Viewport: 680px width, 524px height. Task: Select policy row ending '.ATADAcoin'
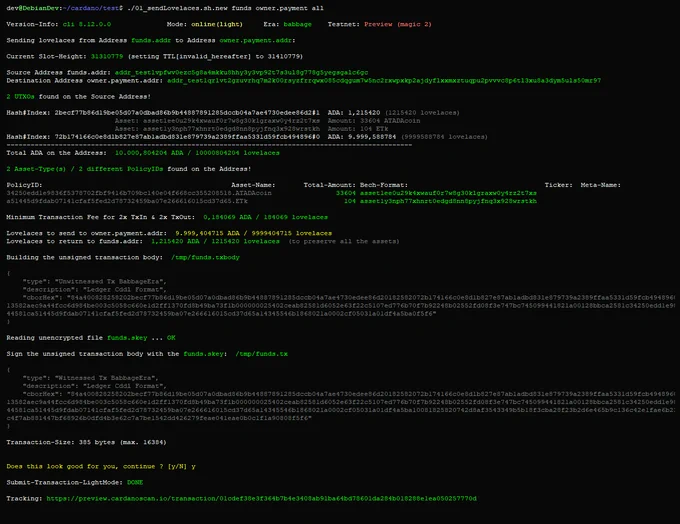tap(139, 193)
